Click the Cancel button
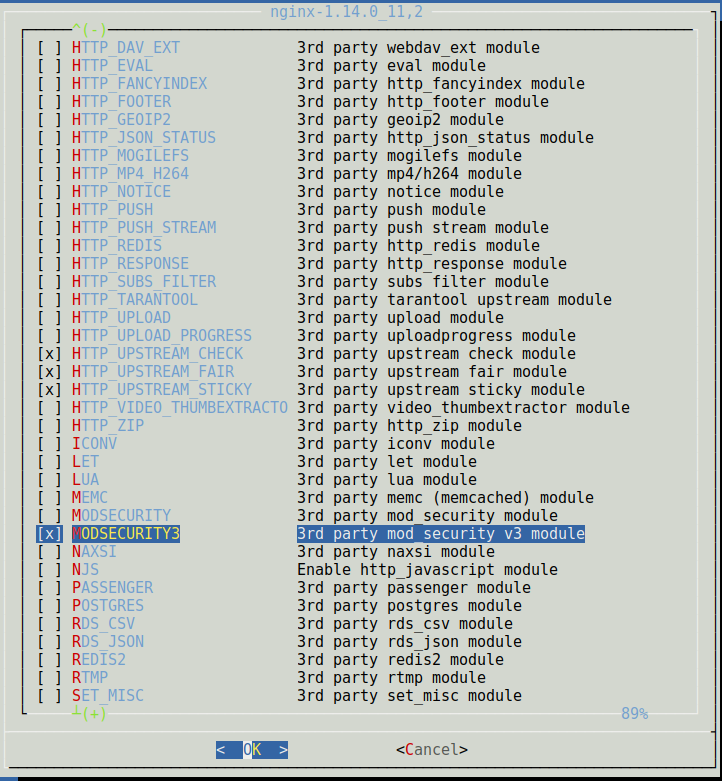Image resolution: width=722 pixels, height=781 pixels. click(x=432, y=750)
